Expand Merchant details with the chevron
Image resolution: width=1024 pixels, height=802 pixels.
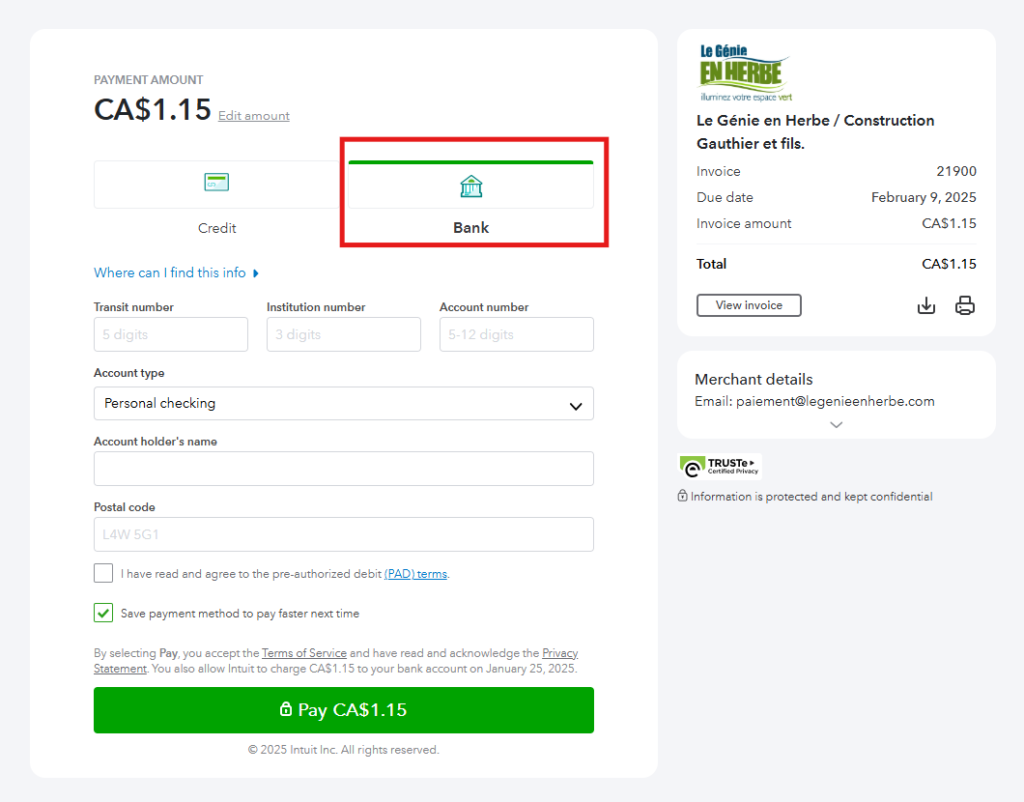pyautogui.click(x=836, y=425)
